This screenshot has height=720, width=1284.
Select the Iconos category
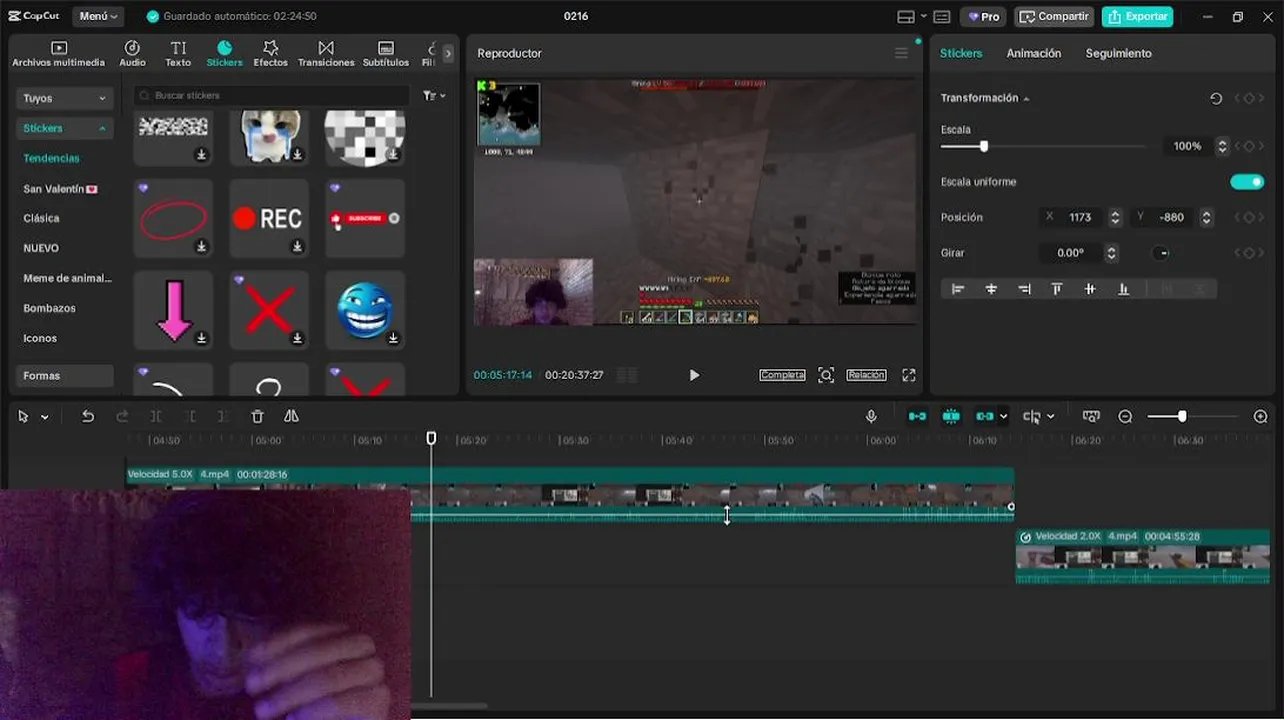tap(40, 338)
